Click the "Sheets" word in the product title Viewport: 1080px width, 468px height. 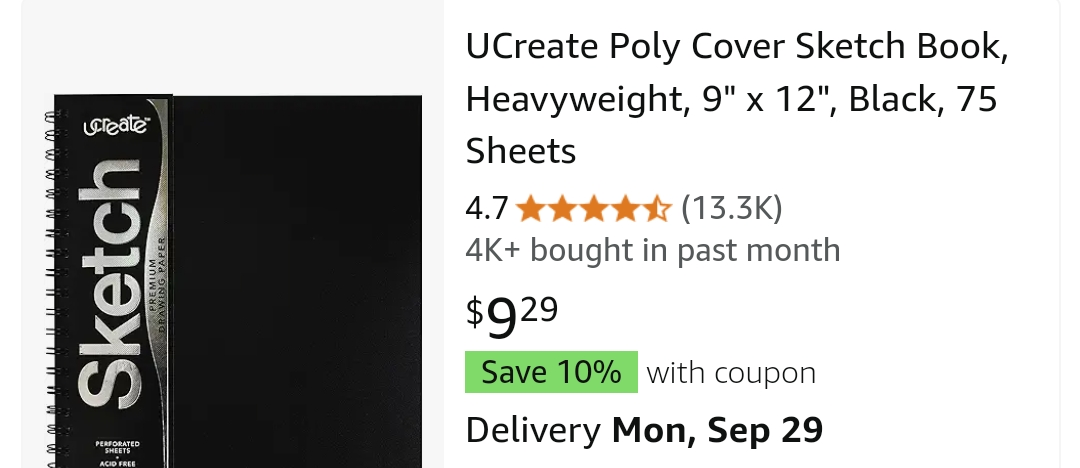521,152
